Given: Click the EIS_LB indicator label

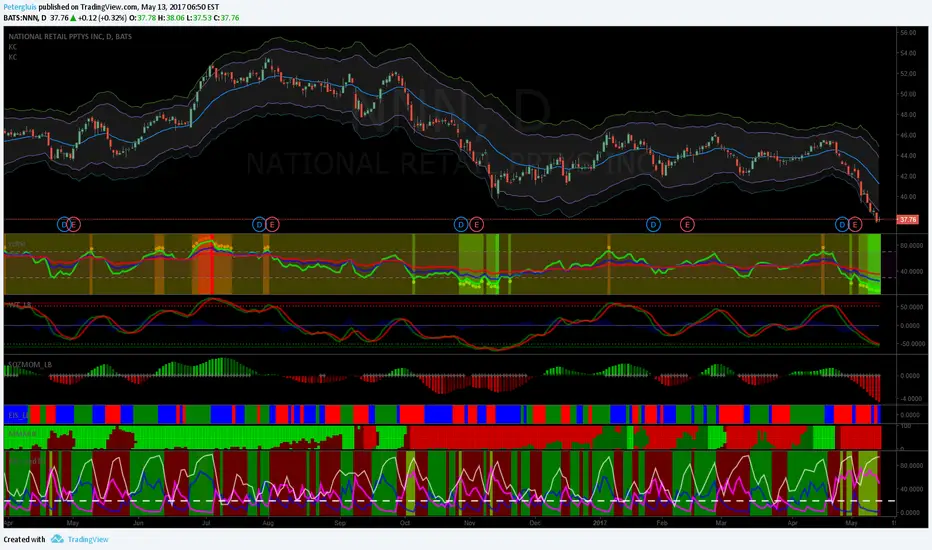Looking at the screenshot, I should coord(18,415).
